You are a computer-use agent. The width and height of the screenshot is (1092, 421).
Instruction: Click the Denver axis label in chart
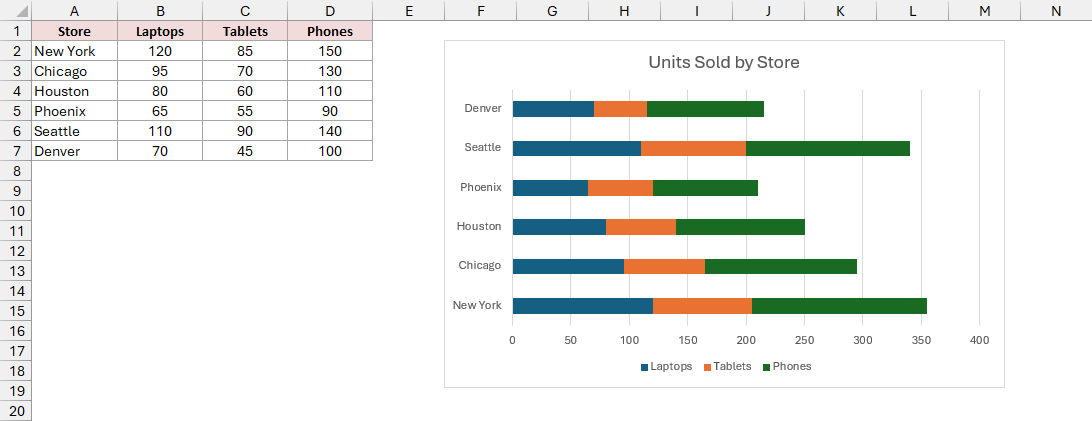pos(483,108)
